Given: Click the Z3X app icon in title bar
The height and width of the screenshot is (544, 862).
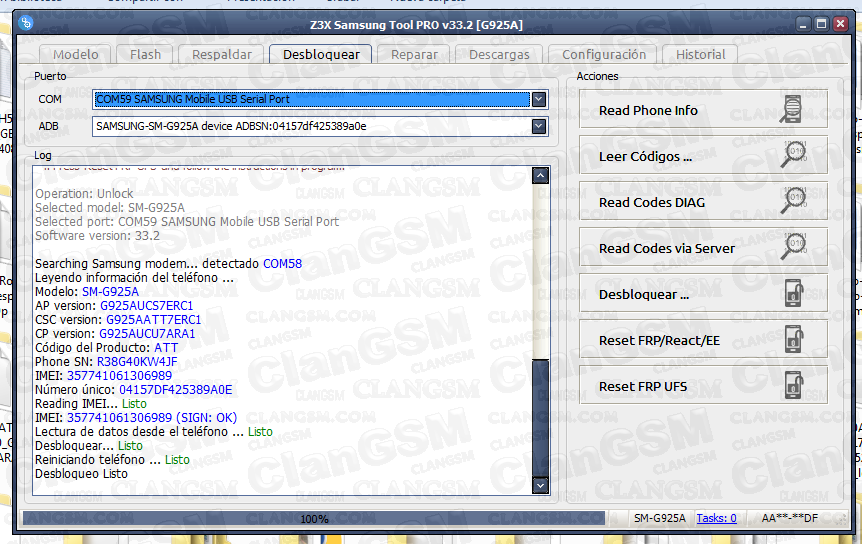Looking at the screenshot, I should coord(25,23).
